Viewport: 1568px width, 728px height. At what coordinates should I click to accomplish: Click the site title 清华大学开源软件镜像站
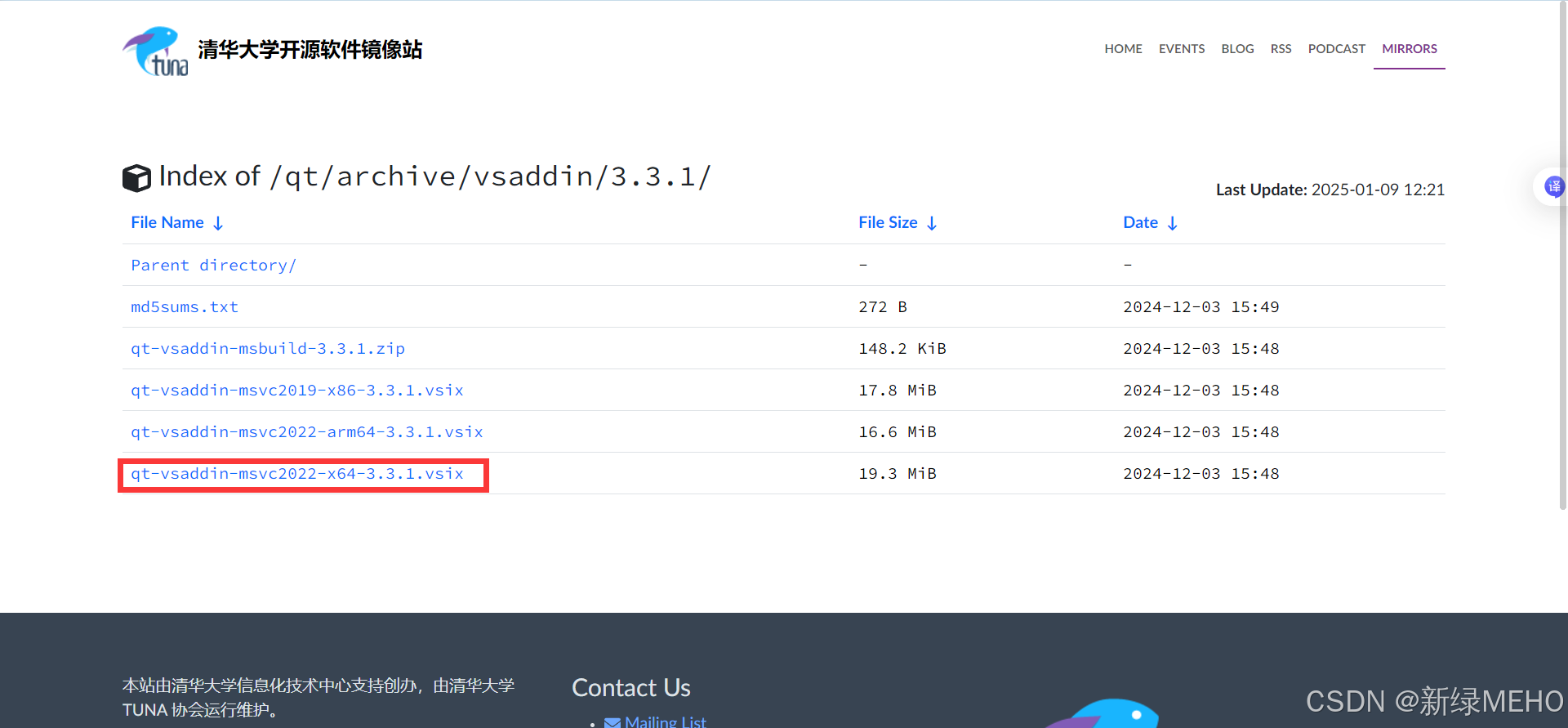310,50
